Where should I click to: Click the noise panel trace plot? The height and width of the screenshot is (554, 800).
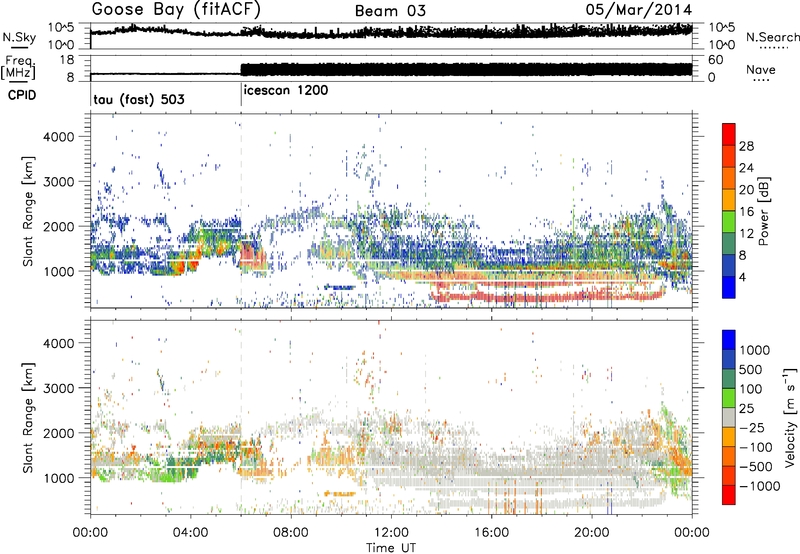[391, 36]
